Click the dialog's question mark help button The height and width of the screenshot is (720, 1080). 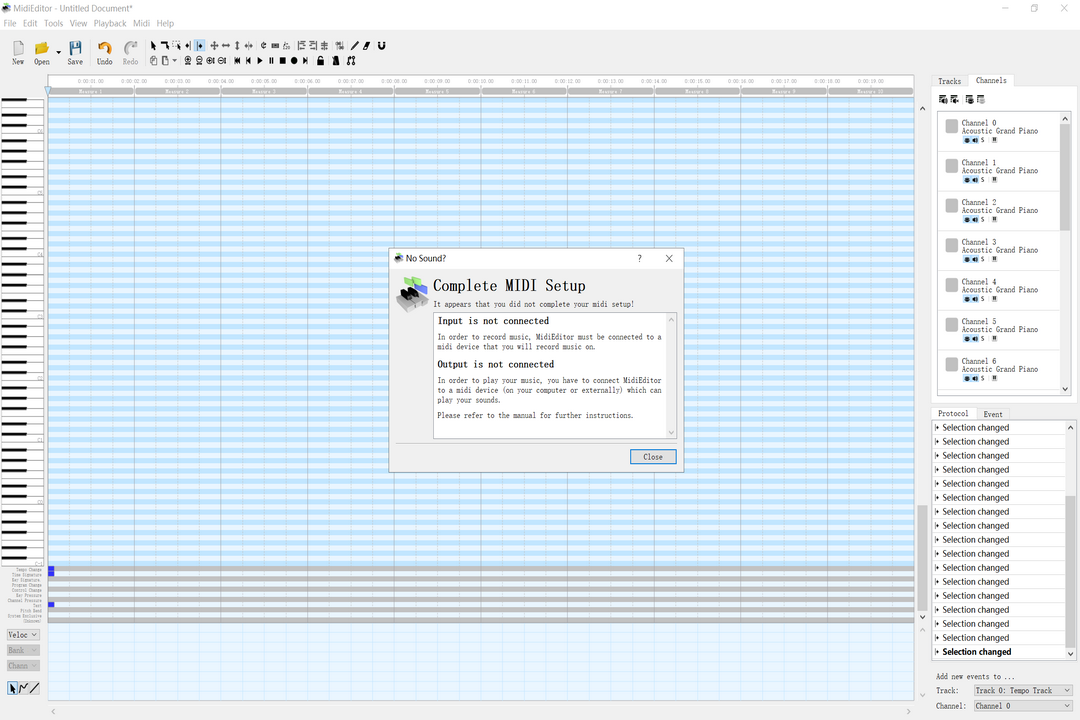pos(639,258)
